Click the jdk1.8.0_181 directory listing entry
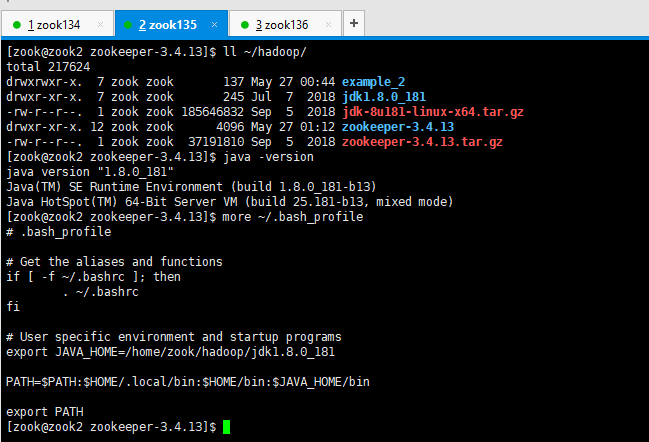This screenshot has height=442, width=649. coord(384,97)
